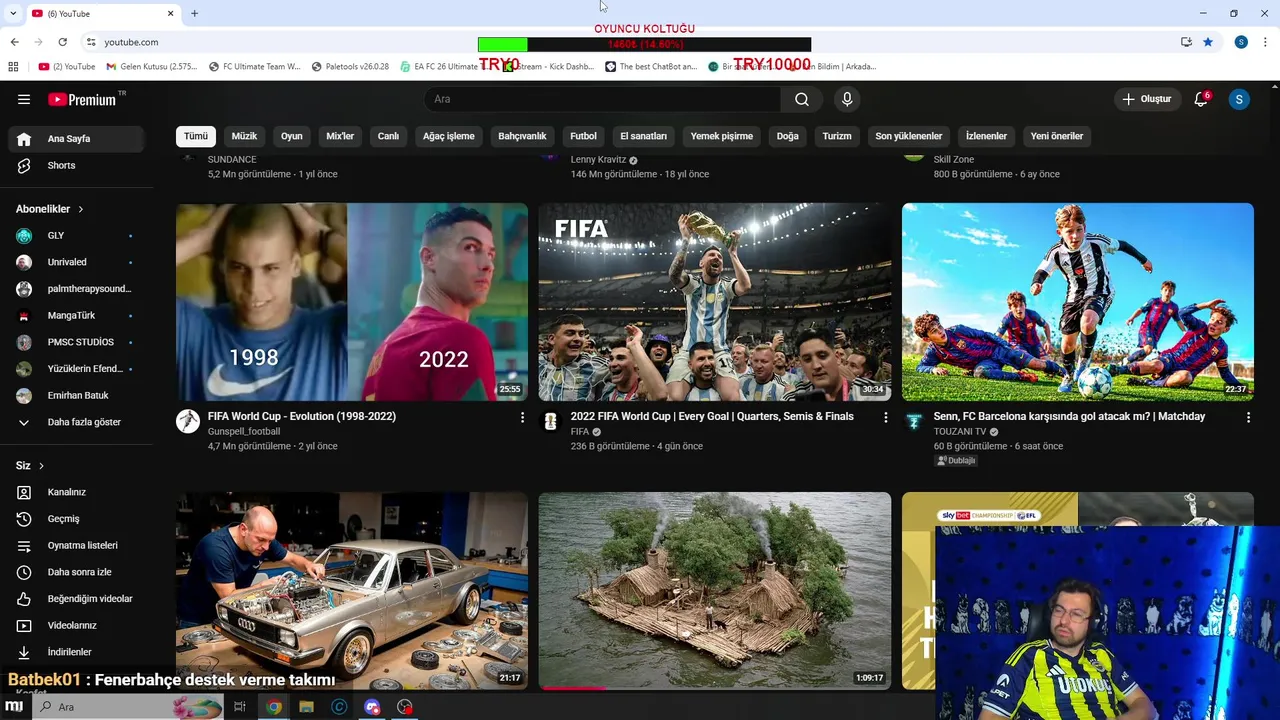Open Videolarınız in sidebar
The image size is (1280, 720).
[x=76, y=626]
